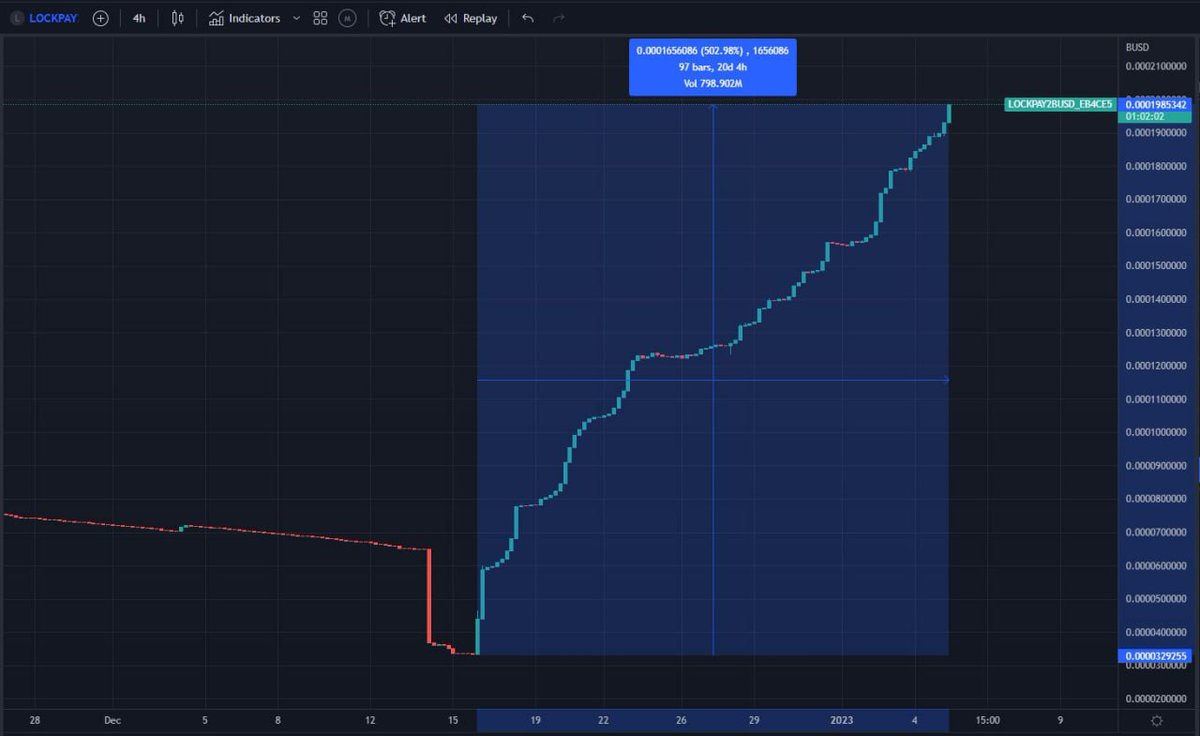The width and height of the screenshot is (1200, 736).
Task: Redo the chart action
Action: click(559, 18)
